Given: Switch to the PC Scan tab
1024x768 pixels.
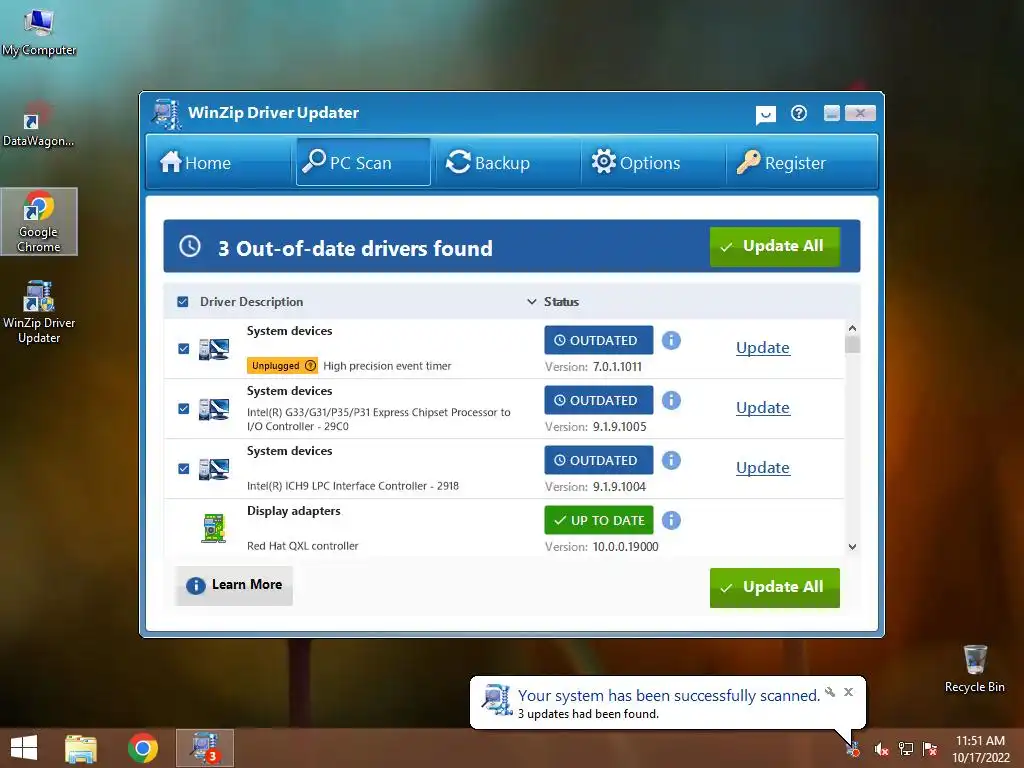Looking at the screenshot, I should tap(363, 162).
